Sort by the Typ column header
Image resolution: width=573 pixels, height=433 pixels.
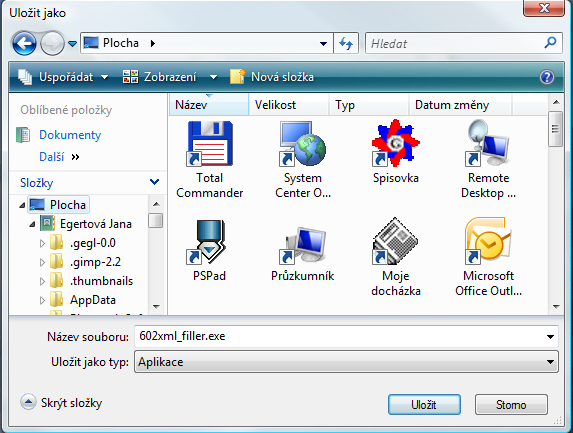pos(368,105)
